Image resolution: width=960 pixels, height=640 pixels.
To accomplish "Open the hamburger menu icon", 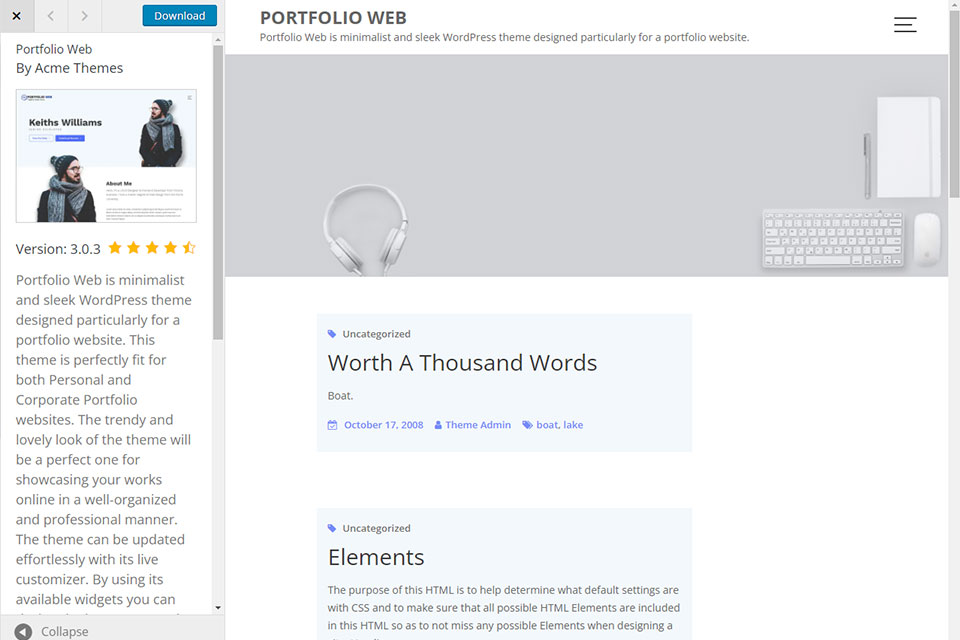I will [905, 24].
